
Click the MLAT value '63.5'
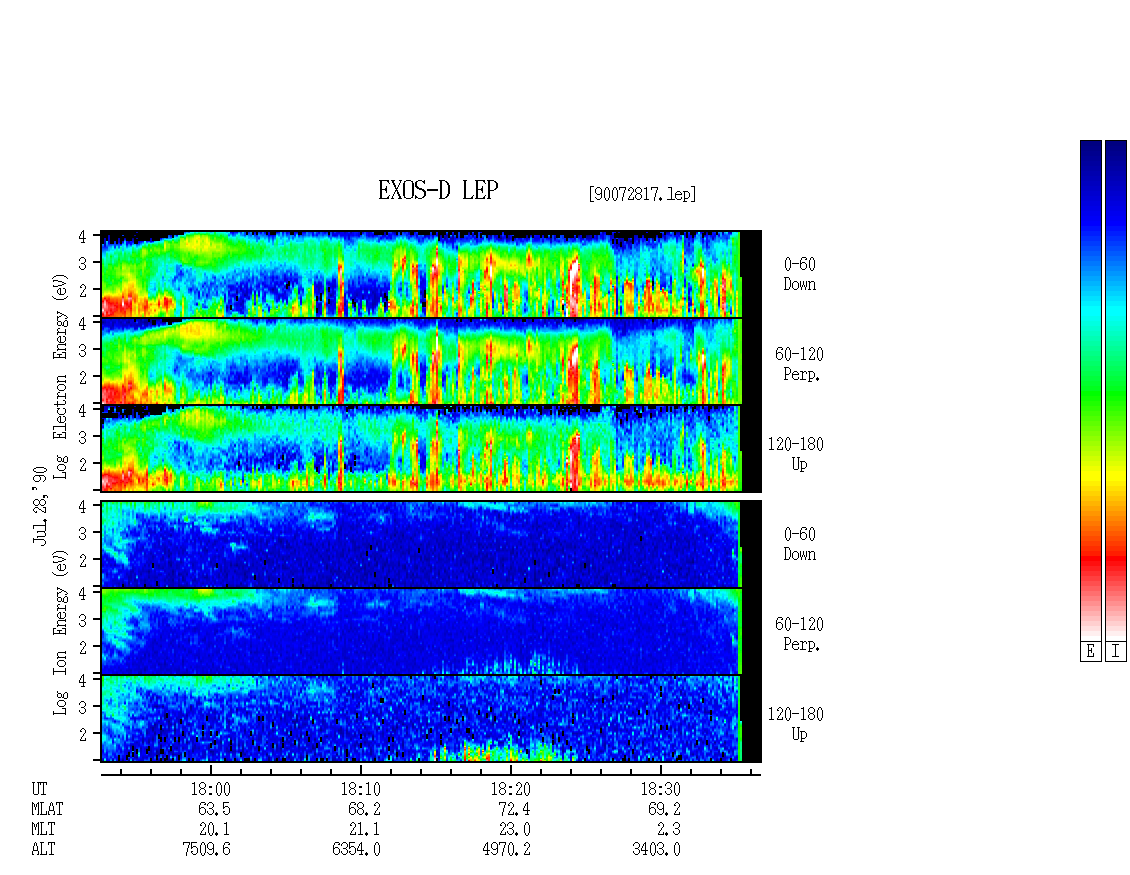point(214,809)
